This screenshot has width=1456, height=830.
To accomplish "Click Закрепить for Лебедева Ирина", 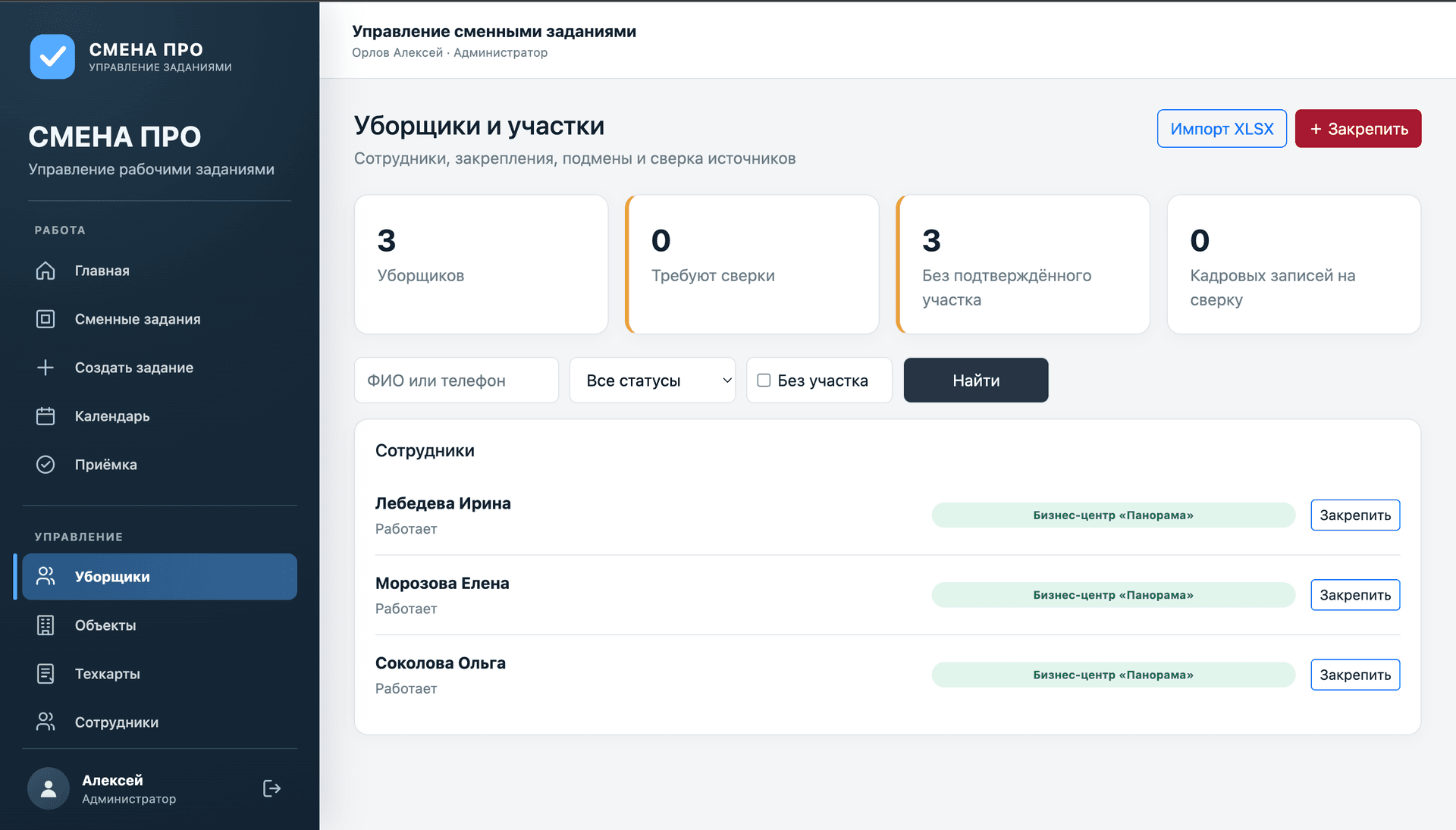I will 1355,515.
